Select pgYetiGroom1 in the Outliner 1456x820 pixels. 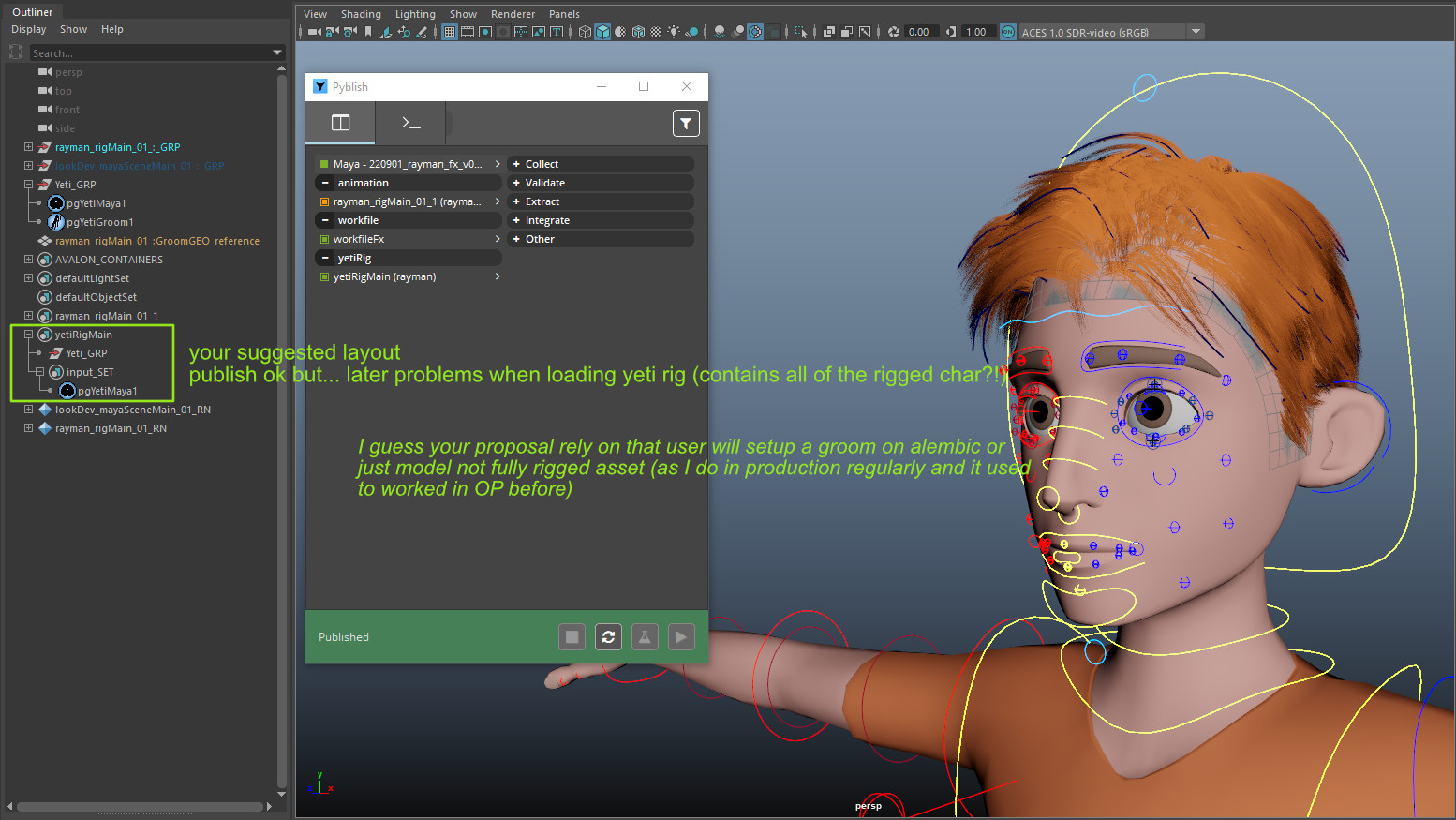[100, 222]
